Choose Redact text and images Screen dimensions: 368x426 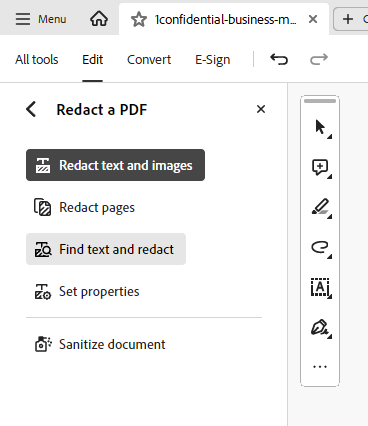(x=115, y=165)
